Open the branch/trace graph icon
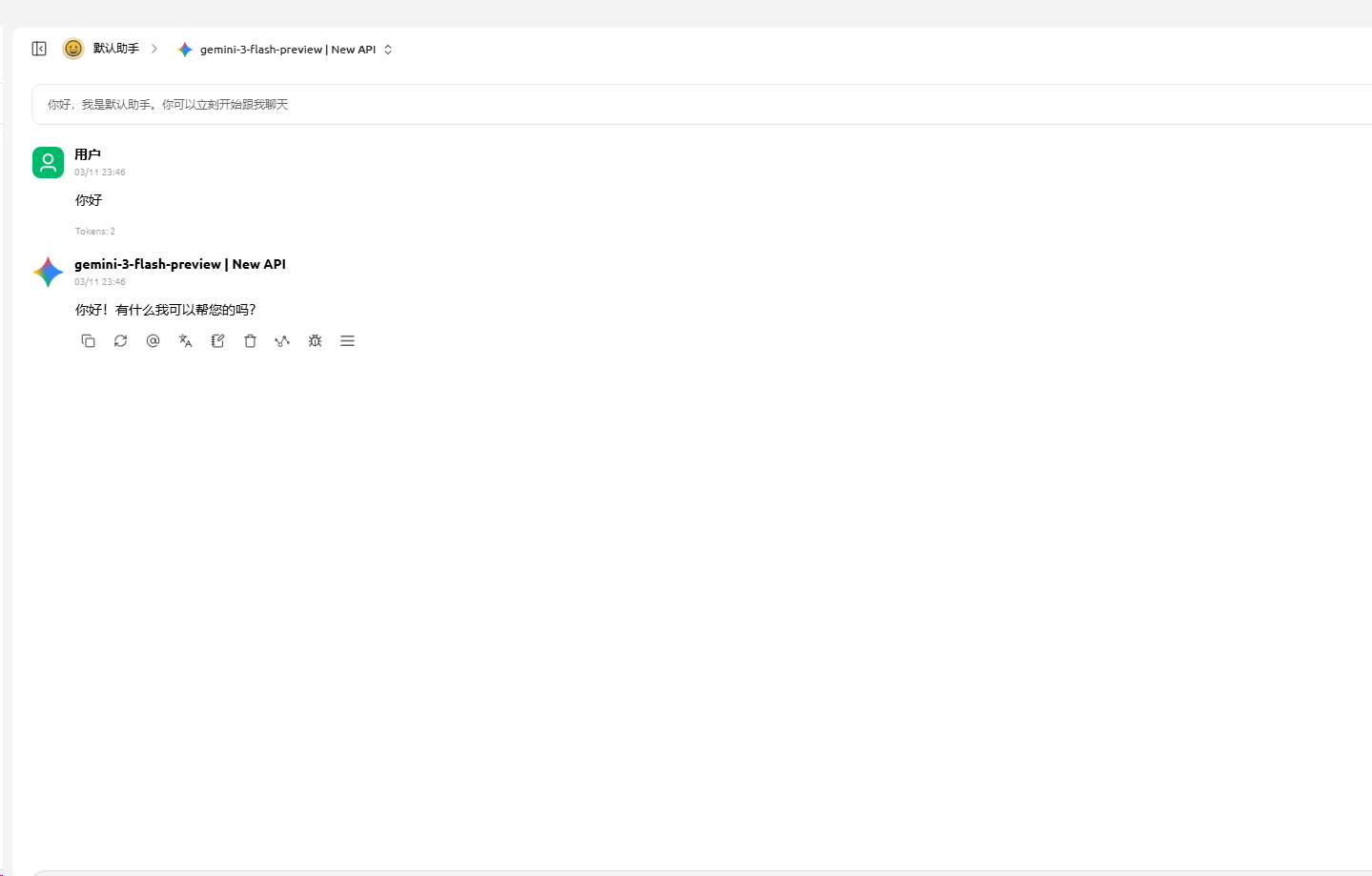The height and width of the screenshot is (876, 1372). coord(282,341)
